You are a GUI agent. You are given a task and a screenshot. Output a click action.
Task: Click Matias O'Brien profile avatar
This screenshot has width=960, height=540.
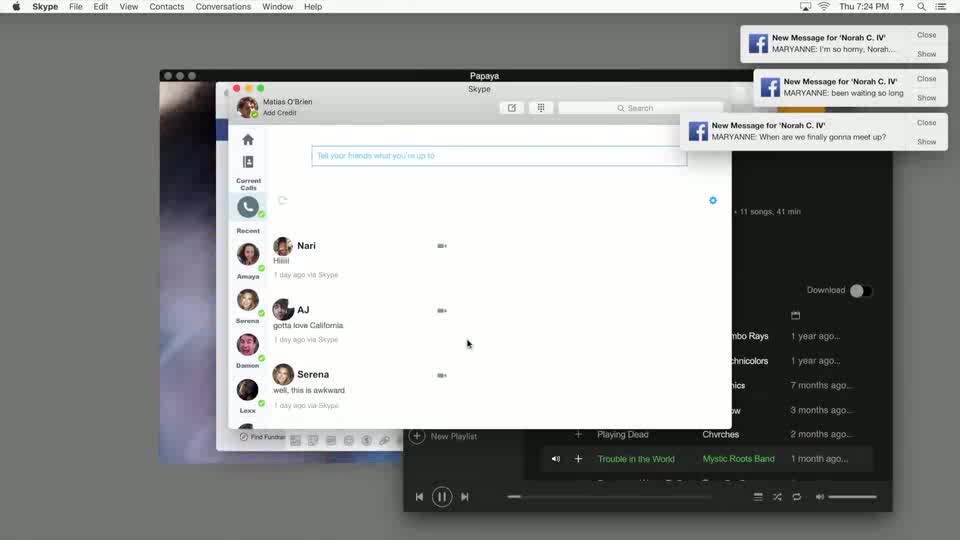247,107
